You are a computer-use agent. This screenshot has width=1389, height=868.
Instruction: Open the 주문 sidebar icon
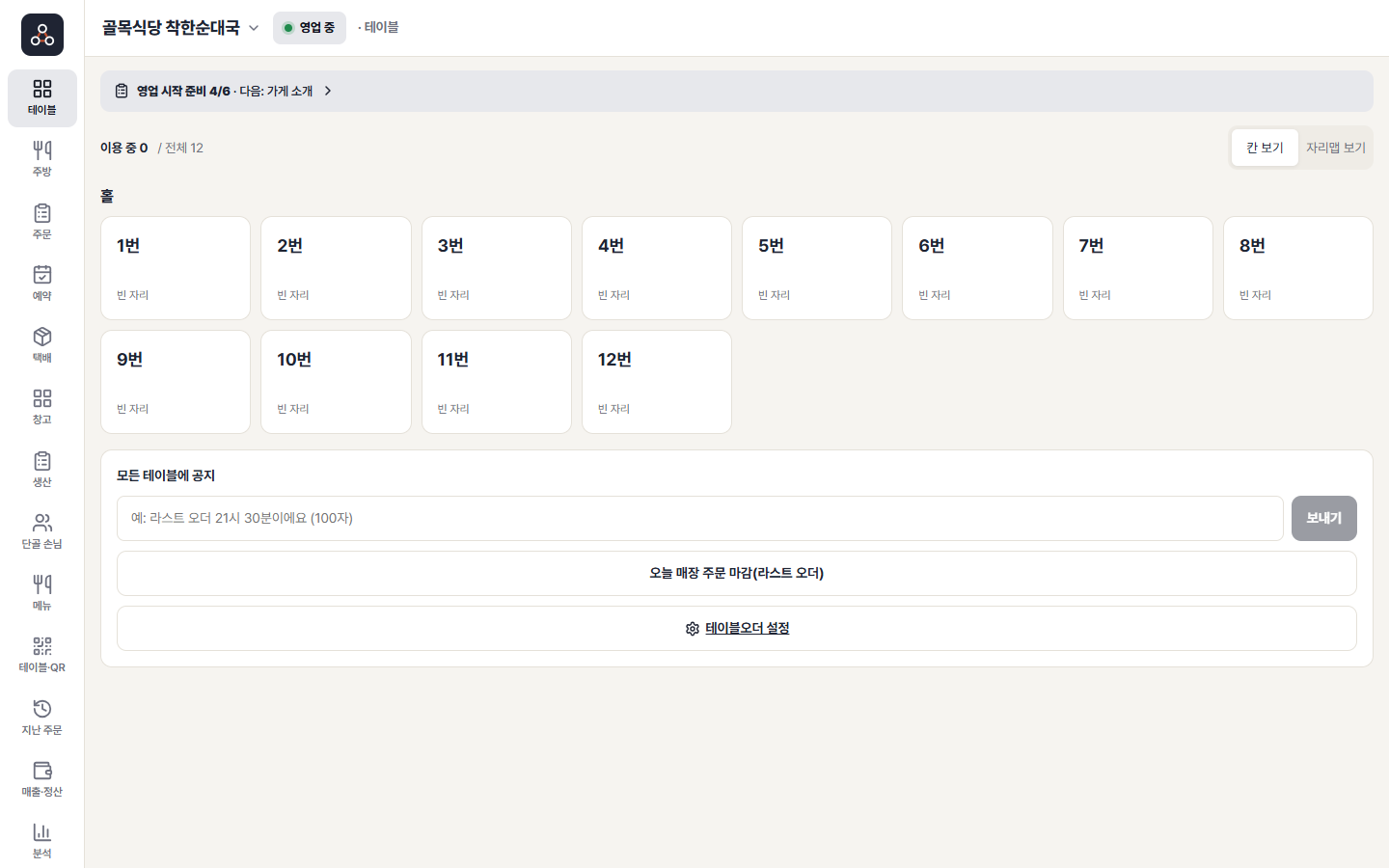pyautogui.click(x=42, y=221)
